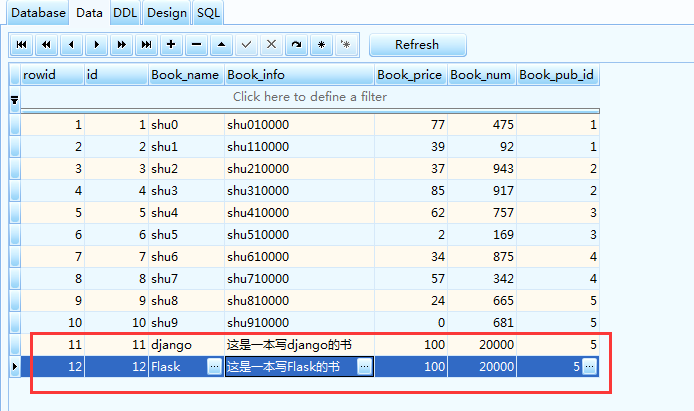Click the refresh data arrow icon
The image size is (694, 411).
pyautogui.click(x=297, y=45)
